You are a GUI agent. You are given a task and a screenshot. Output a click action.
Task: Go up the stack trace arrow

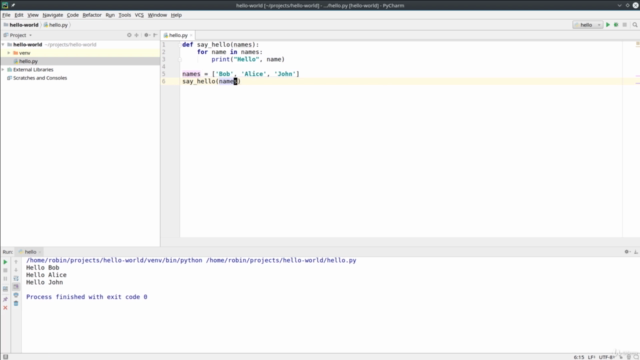[x=16, y=262]
